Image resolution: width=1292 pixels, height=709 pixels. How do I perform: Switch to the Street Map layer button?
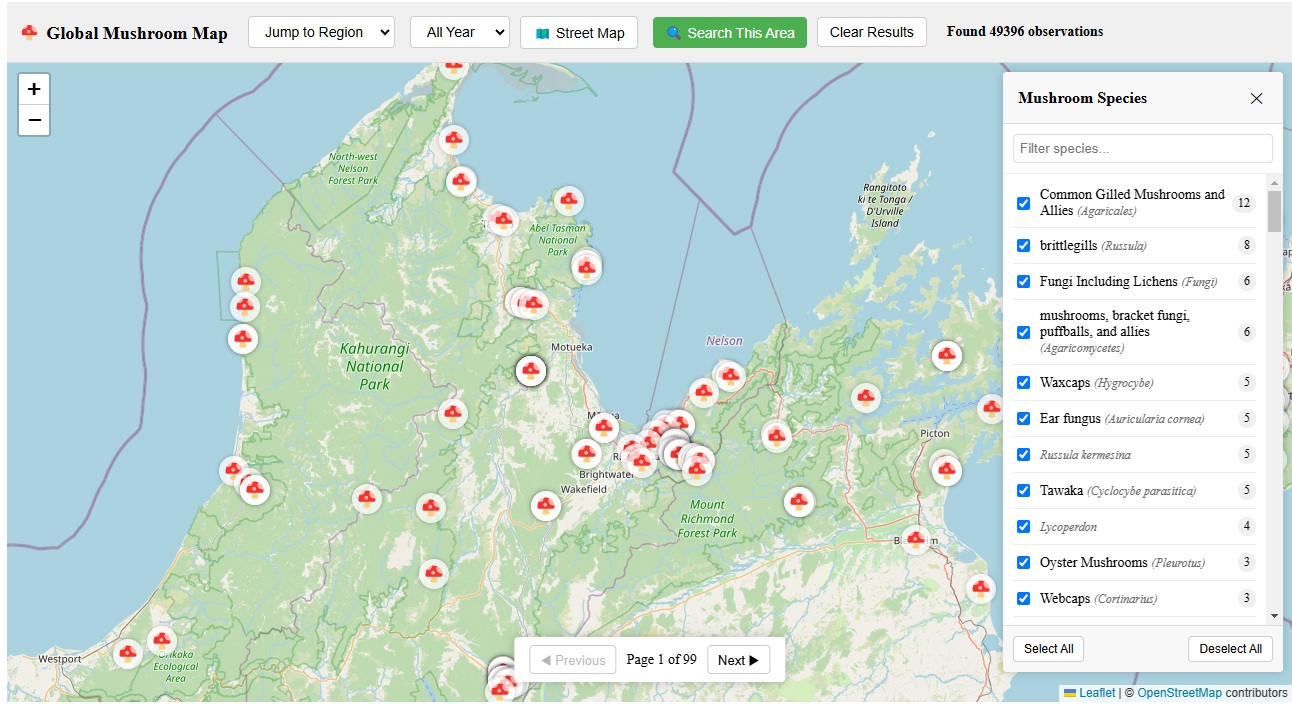tap(579, 33)
